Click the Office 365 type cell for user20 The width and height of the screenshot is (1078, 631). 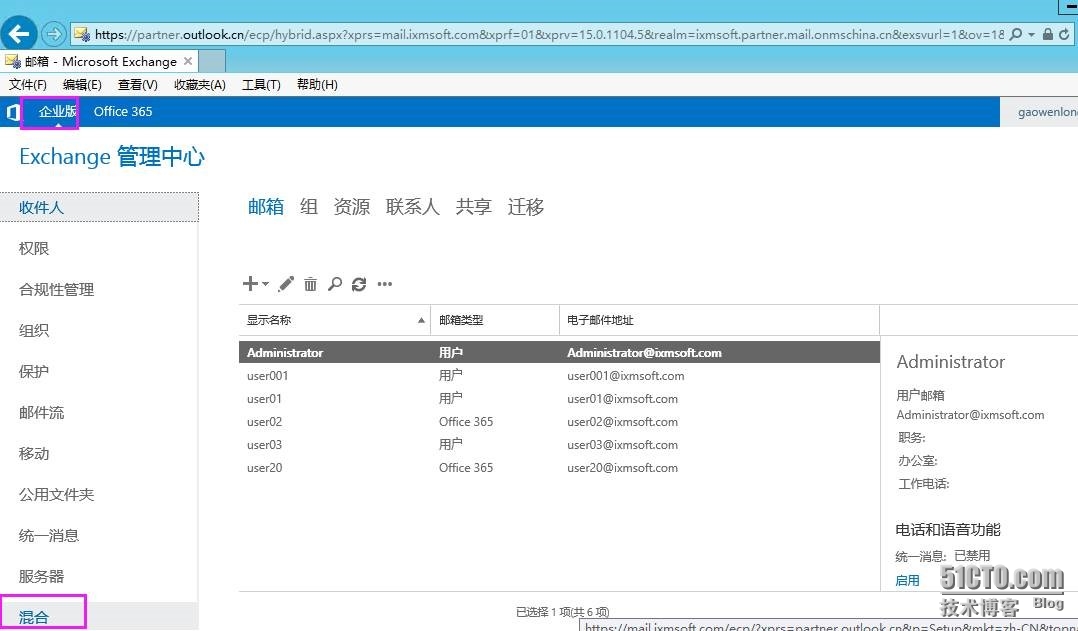point(466,467)
